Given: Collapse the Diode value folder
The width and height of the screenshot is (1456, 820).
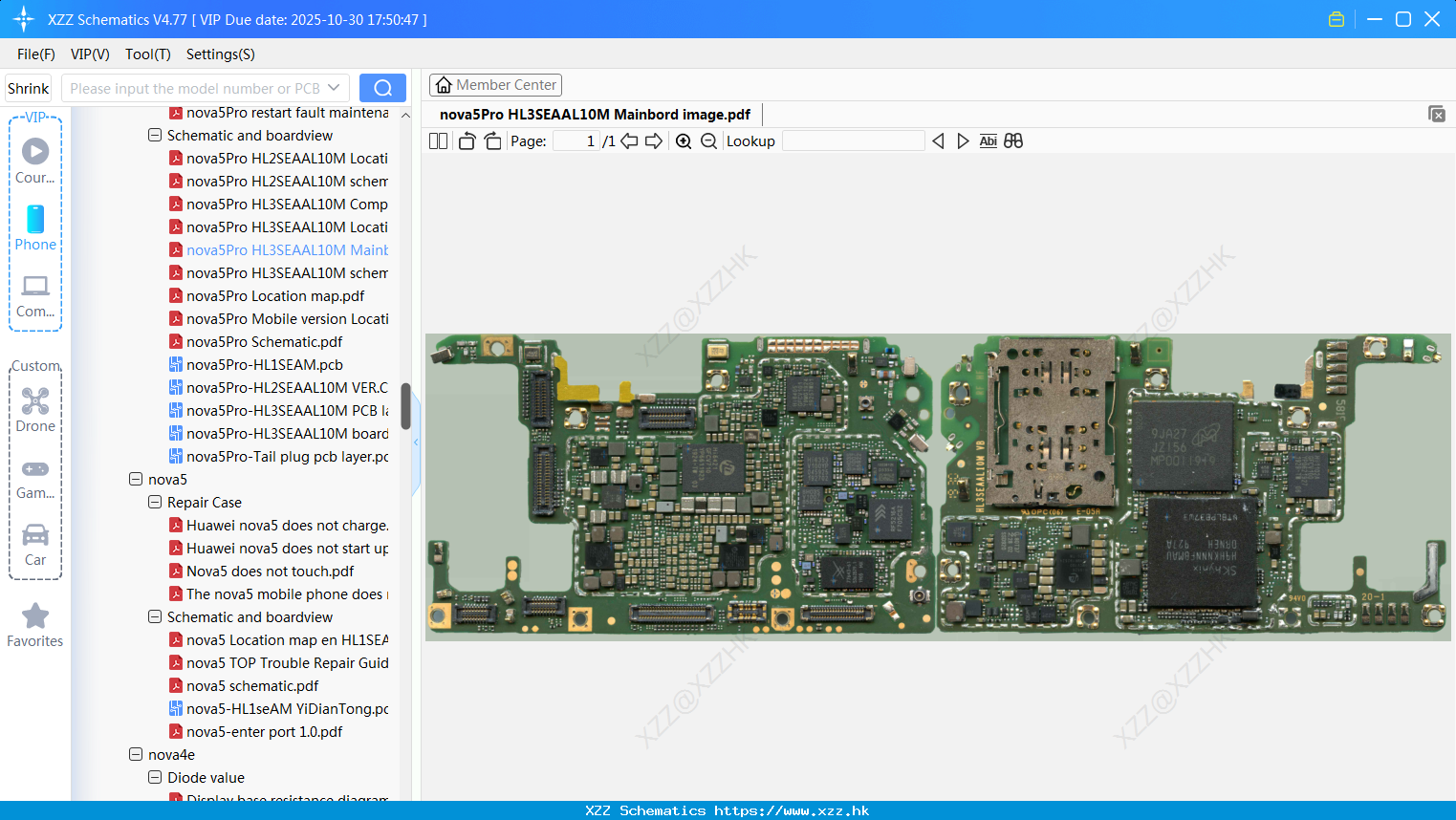Looking at the screenshot, I should coord(155,778).
